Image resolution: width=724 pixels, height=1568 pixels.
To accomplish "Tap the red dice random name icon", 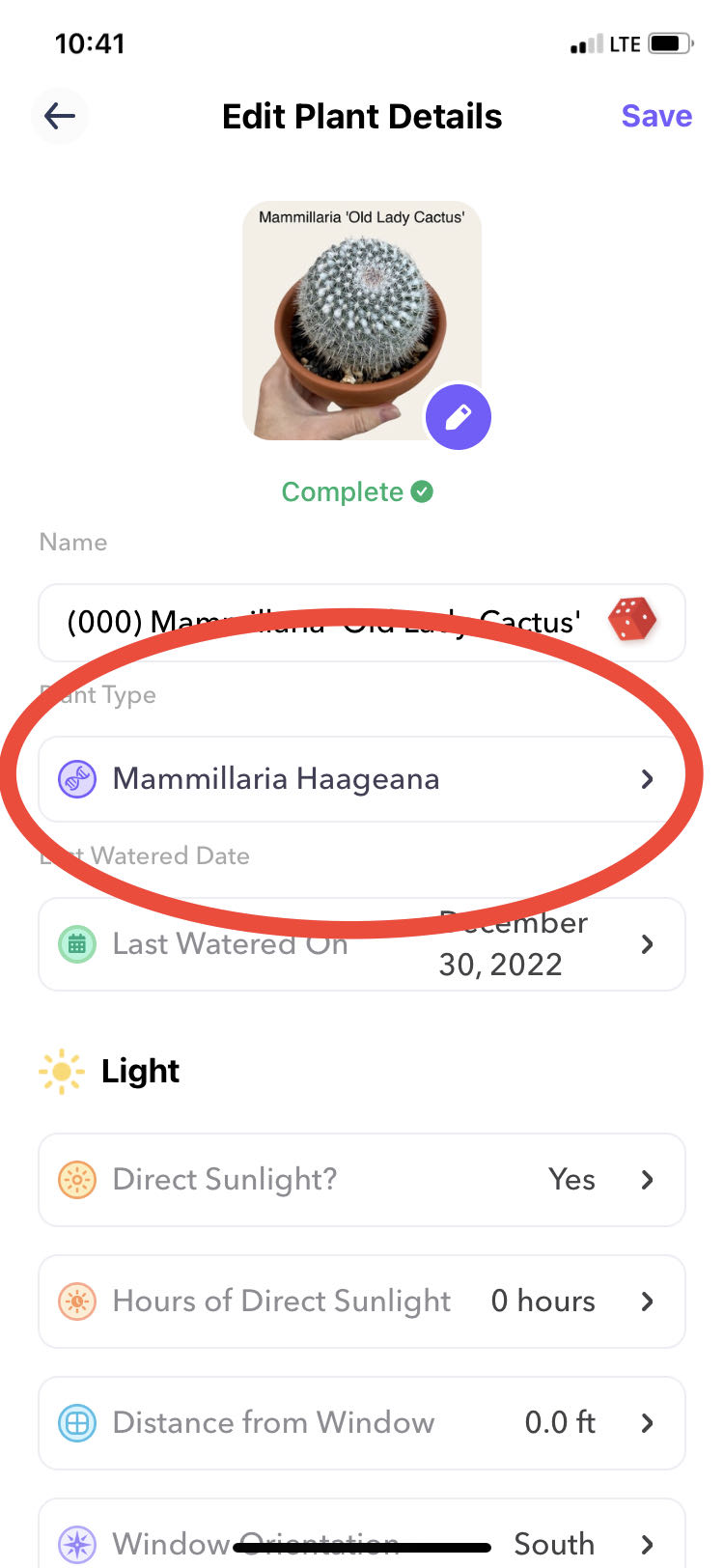I will (632, 620).
